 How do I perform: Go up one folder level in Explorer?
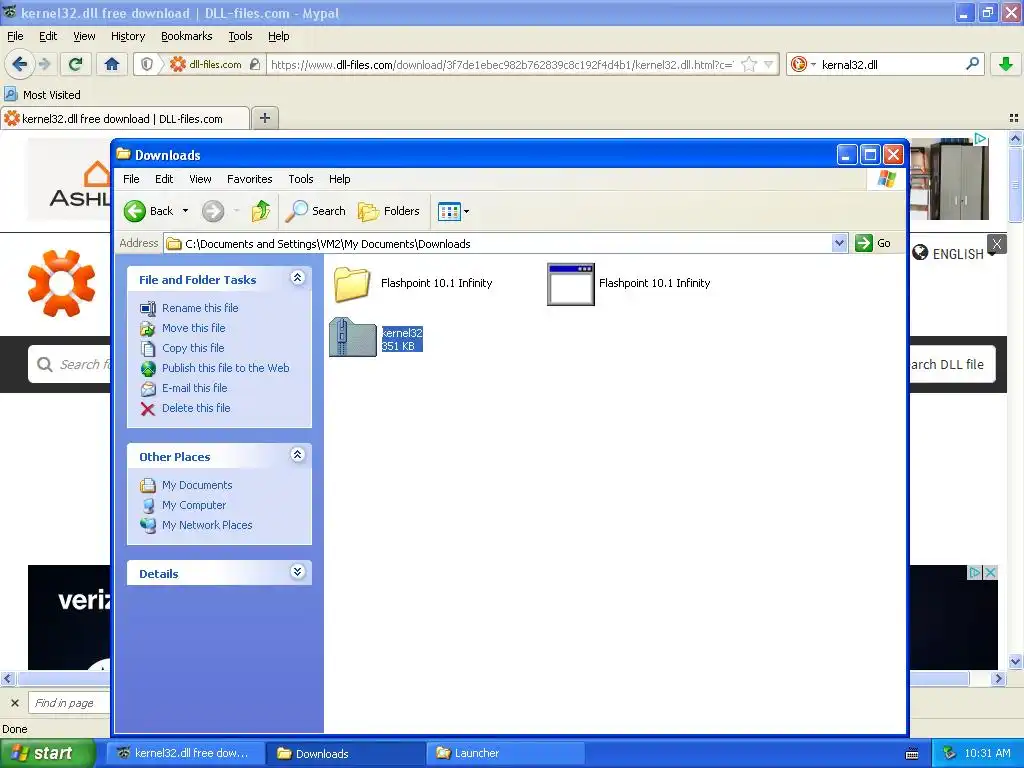point(261,211)
